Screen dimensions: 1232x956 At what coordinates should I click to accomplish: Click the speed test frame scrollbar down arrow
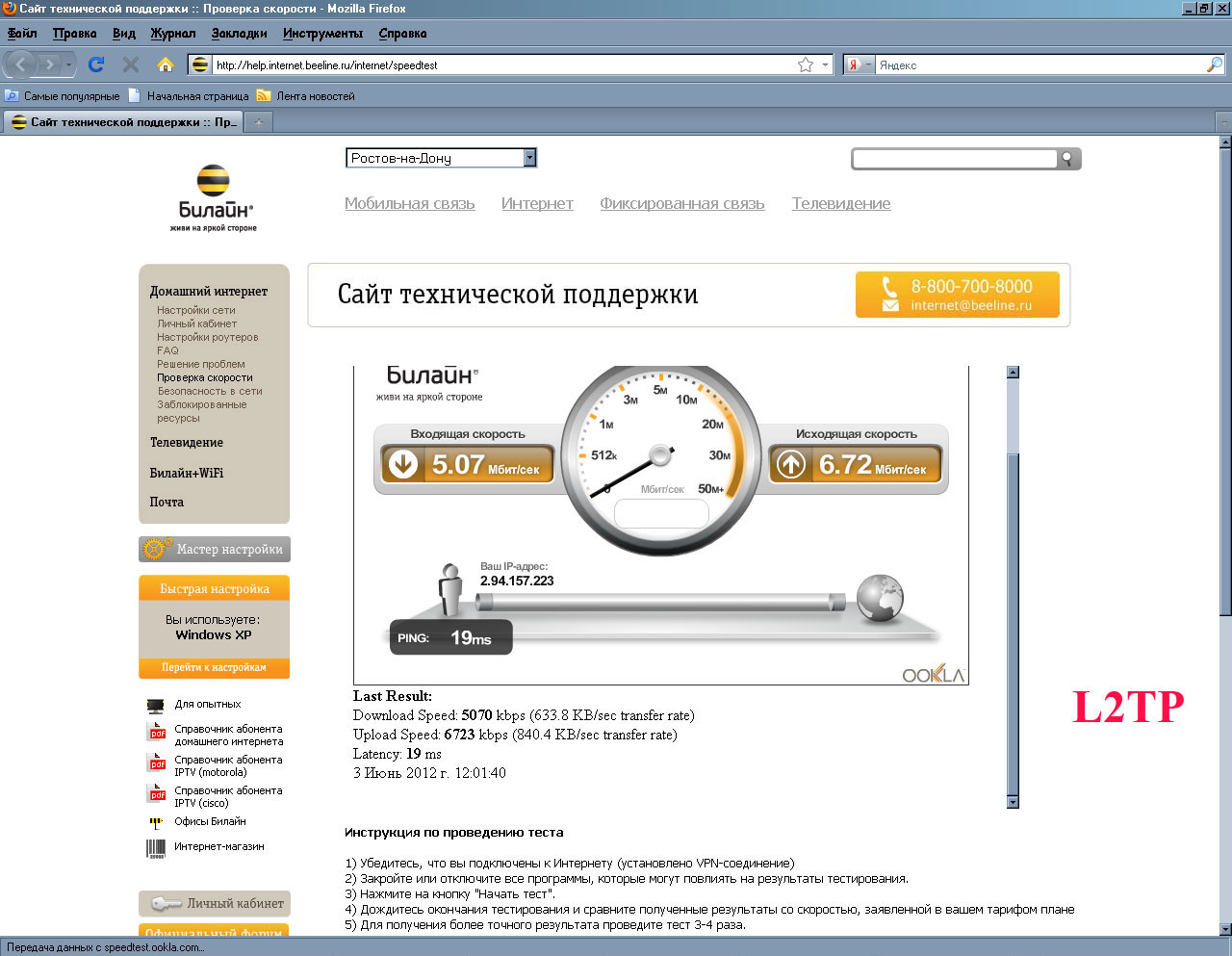pos(1012,801)
